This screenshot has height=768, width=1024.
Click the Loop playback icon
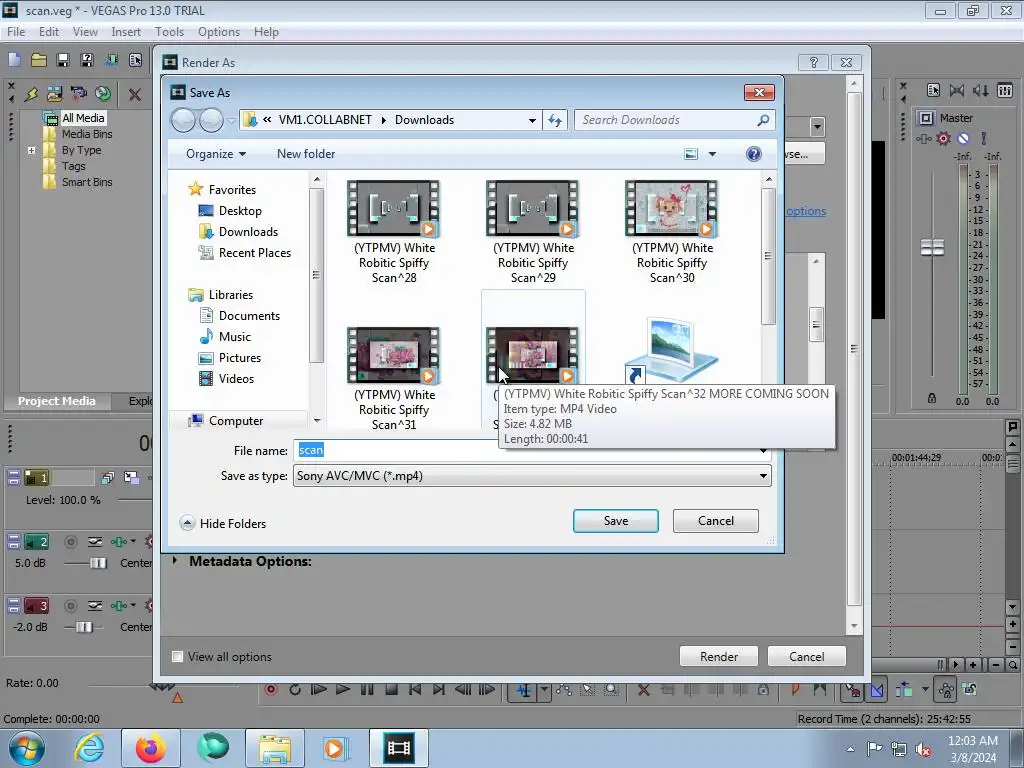click(295, 690)
